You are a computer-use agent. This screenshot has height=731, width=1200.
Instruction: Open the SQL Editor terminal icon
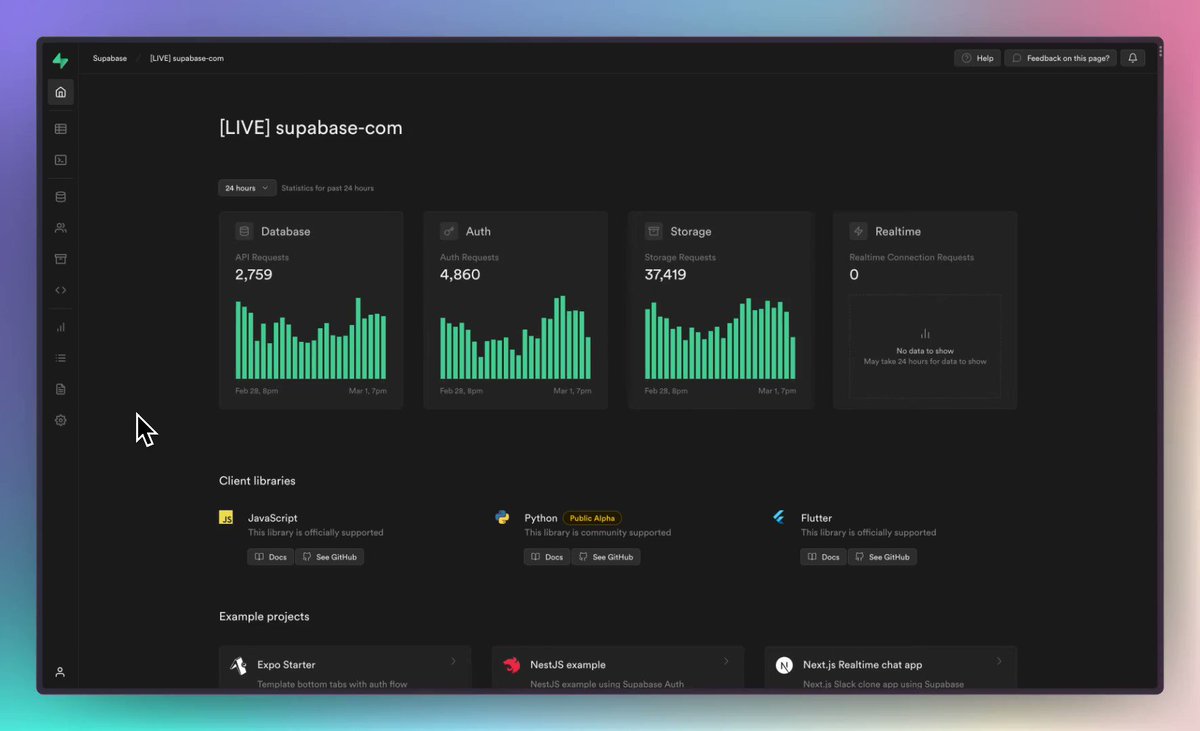tap(60, 159)
